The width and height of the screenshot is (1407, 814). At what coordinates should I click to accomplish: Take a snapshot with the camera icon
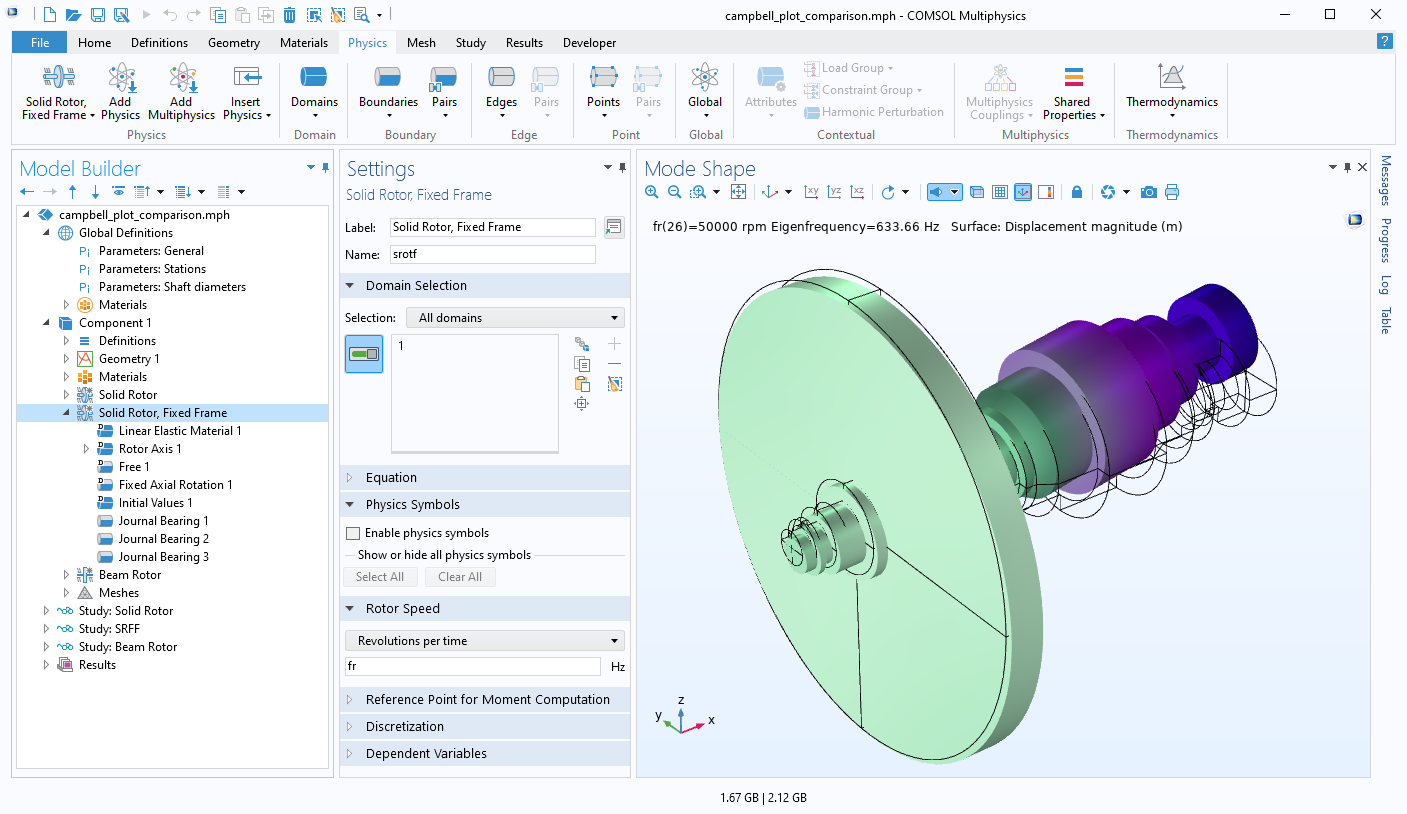1149,192
